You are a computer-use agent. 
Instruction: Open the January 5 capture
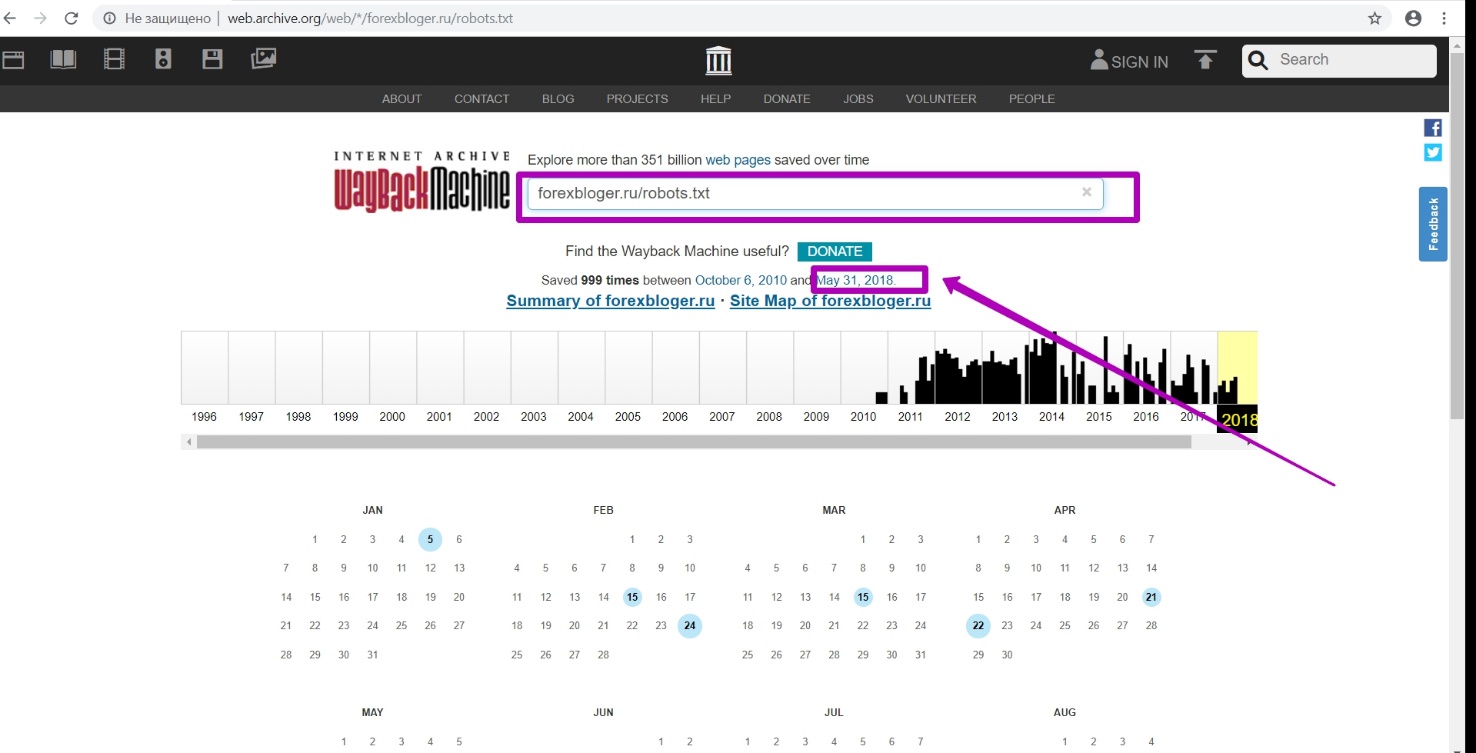click(x=430, y=539)
